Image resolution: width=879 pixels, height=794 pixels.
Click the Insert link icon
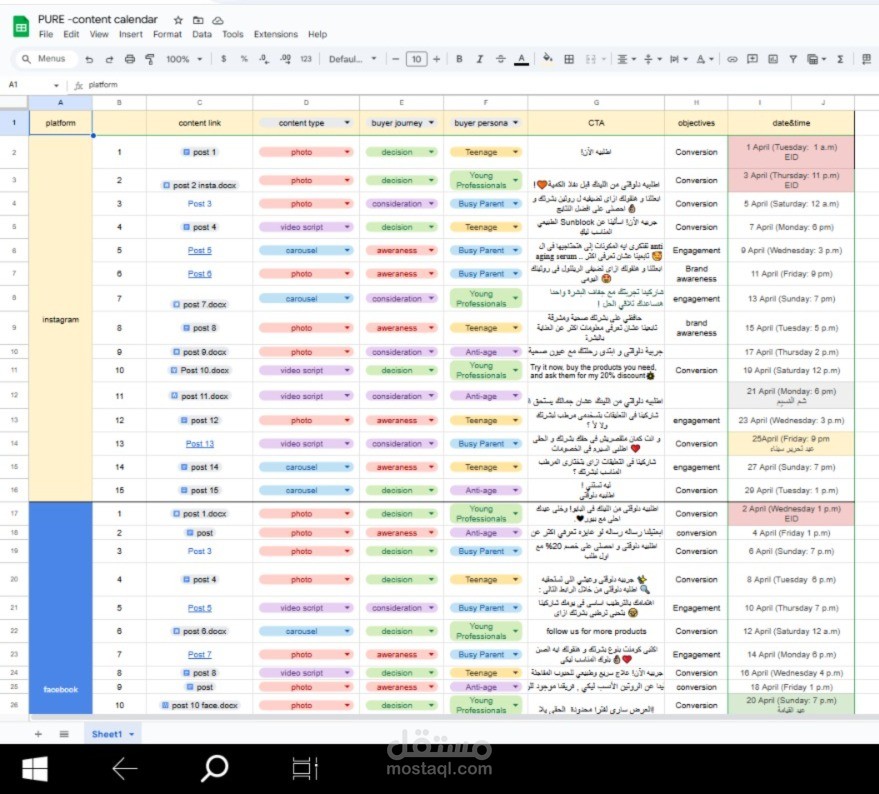pyautogui.click(x=732, y=59)
